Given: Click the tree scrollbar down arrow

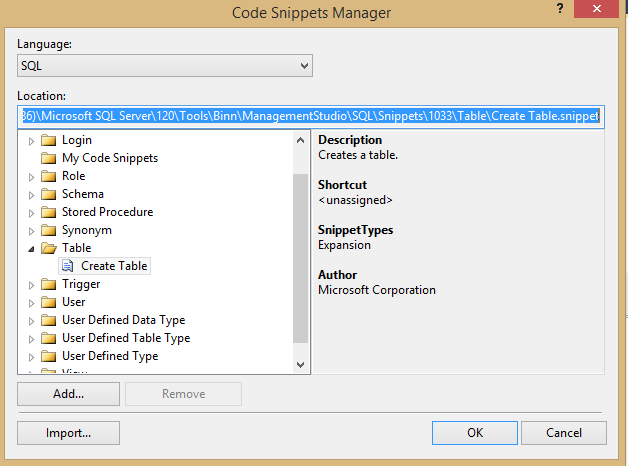Looking at the screenshot, I should (300, 365).
